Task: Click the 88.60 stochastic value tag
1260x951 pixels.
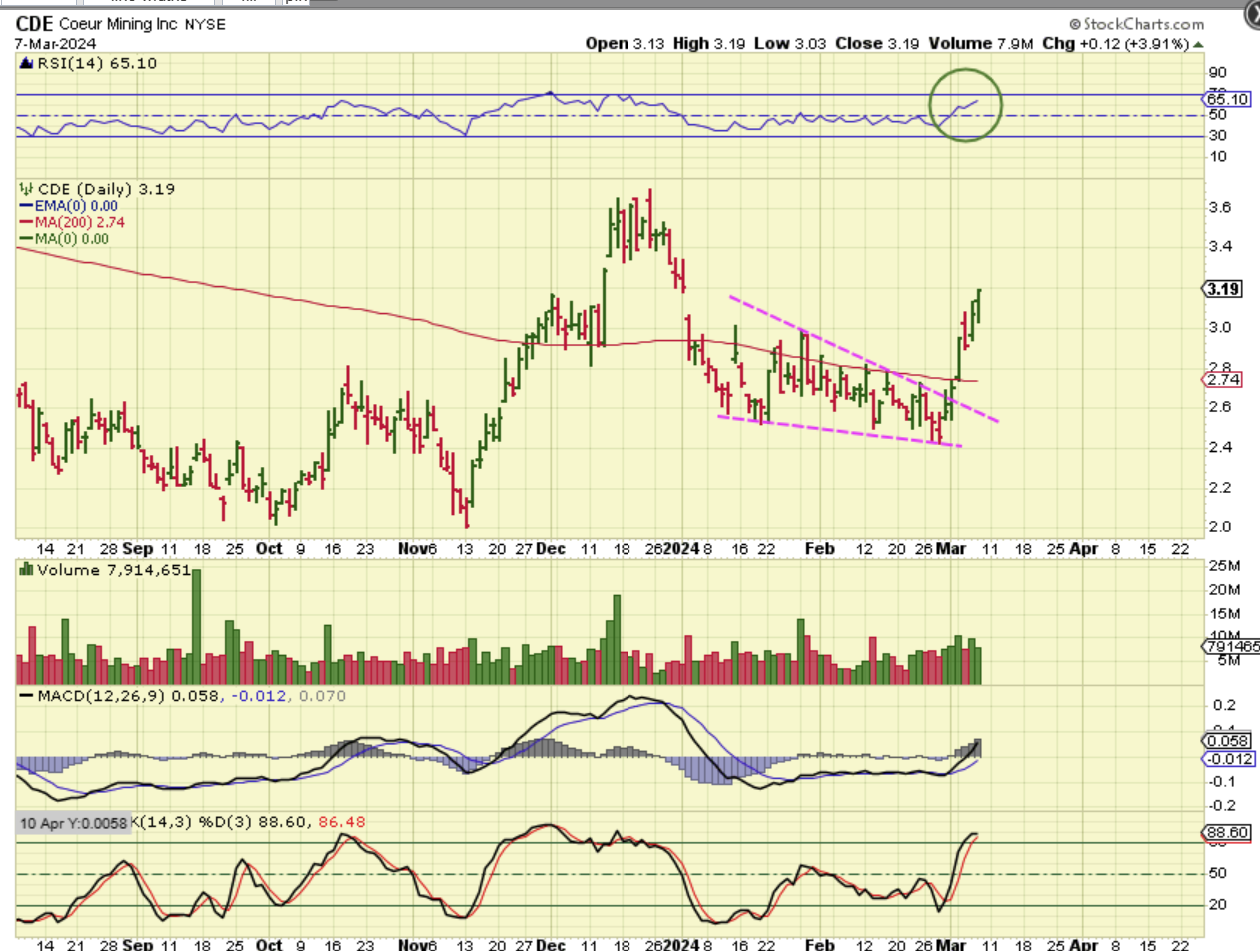Action: [x=1227, y=832]
